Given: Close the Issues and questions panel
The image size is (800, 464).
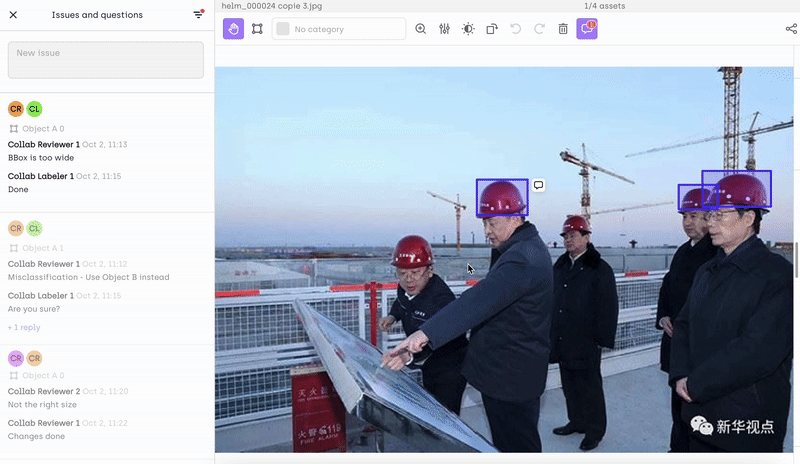Looking at the screenshot, I should [x=13, y=15].
